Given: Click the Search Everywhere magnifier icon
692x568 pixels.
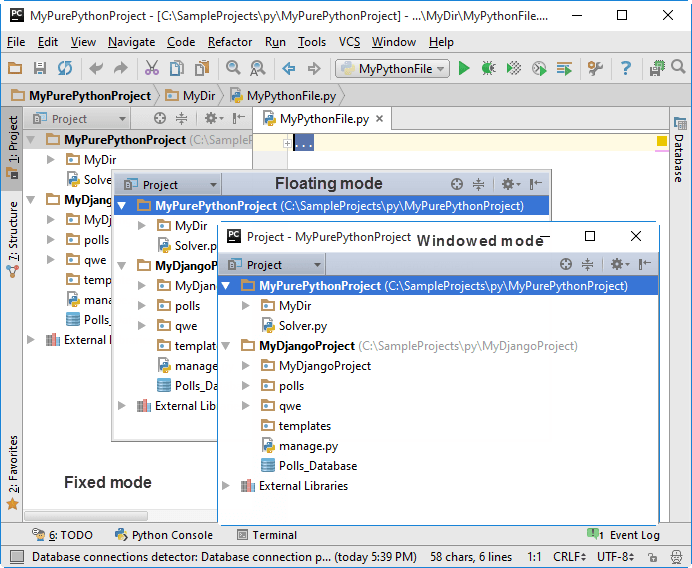Looking at the screenshot, I should click(x=678, y=68).
